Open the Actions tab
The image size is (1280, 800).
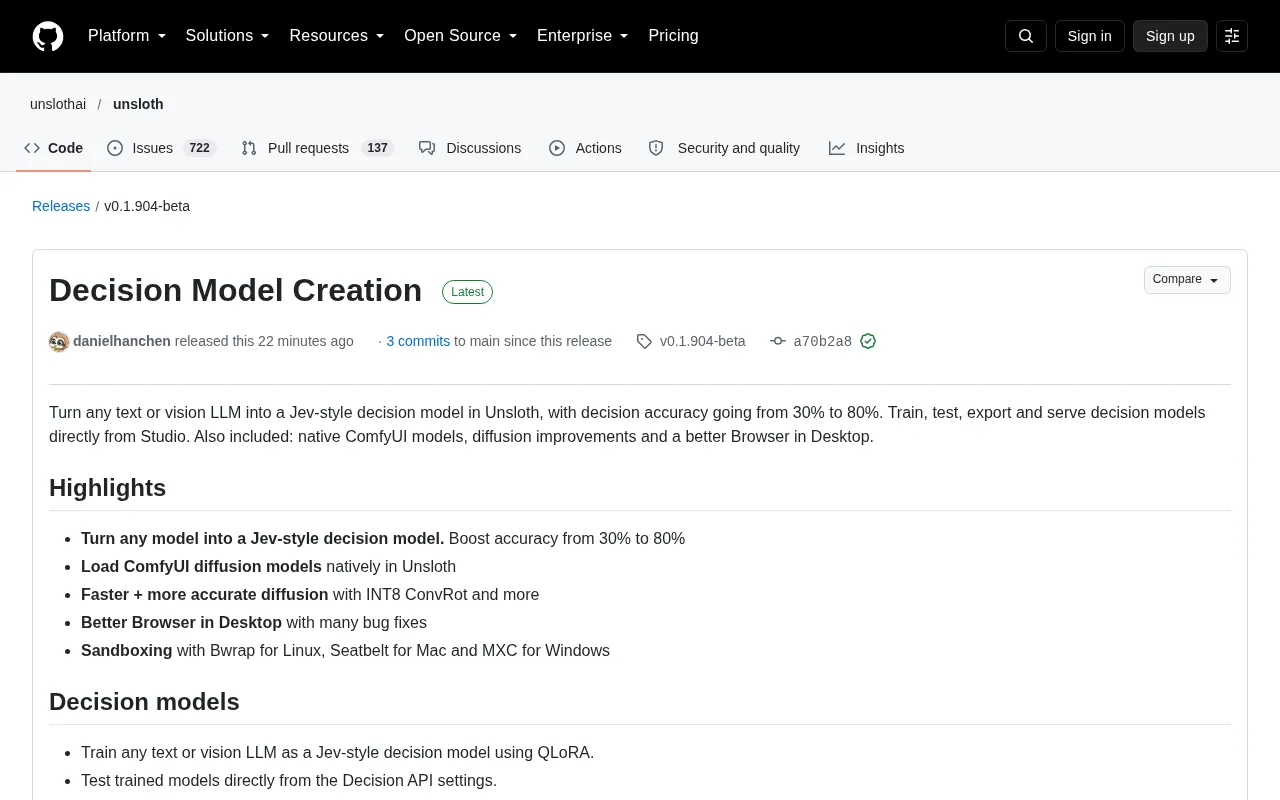click(x=585, y=148)
